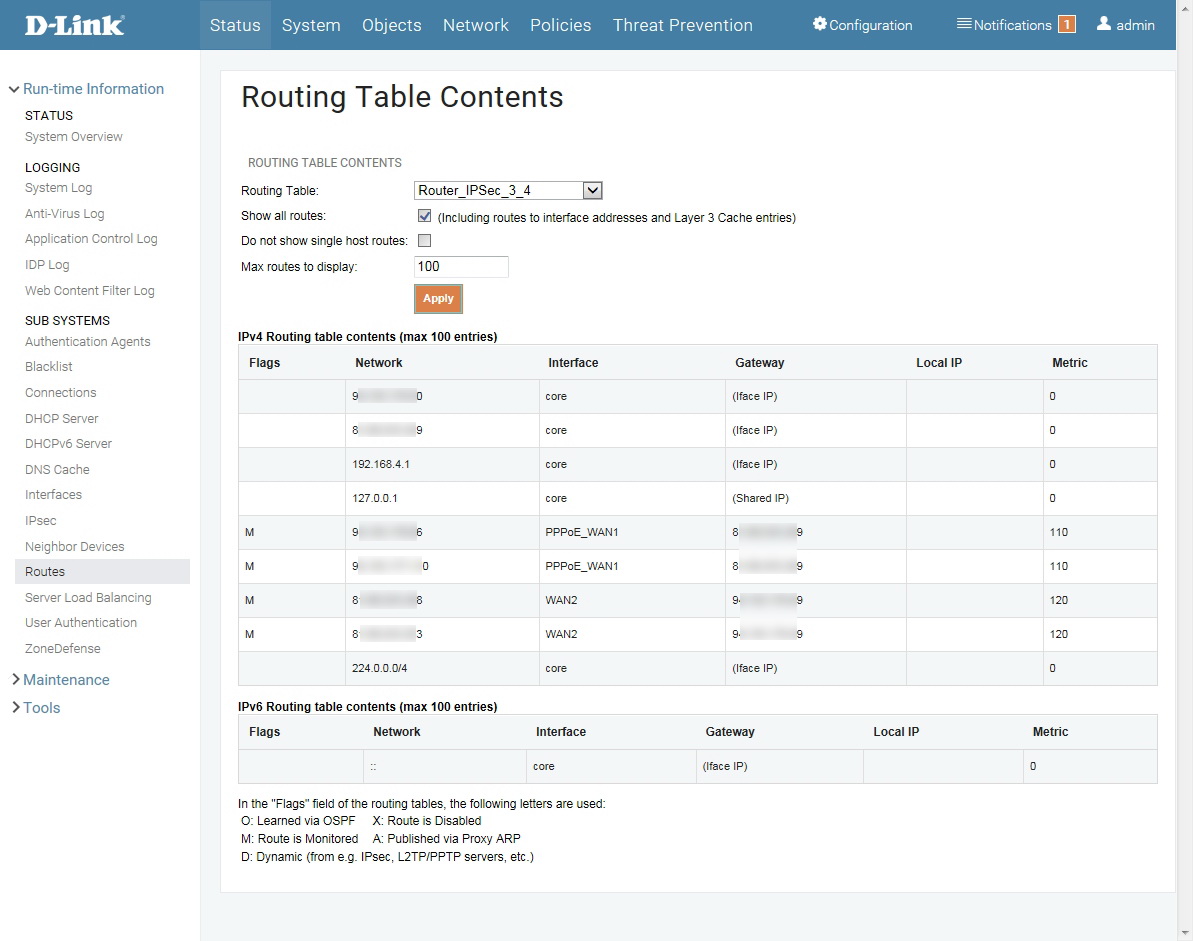The width and height of the screenshot is (1193, 941).
Task: Open the DHCP Server page
Action: point(62,419)
